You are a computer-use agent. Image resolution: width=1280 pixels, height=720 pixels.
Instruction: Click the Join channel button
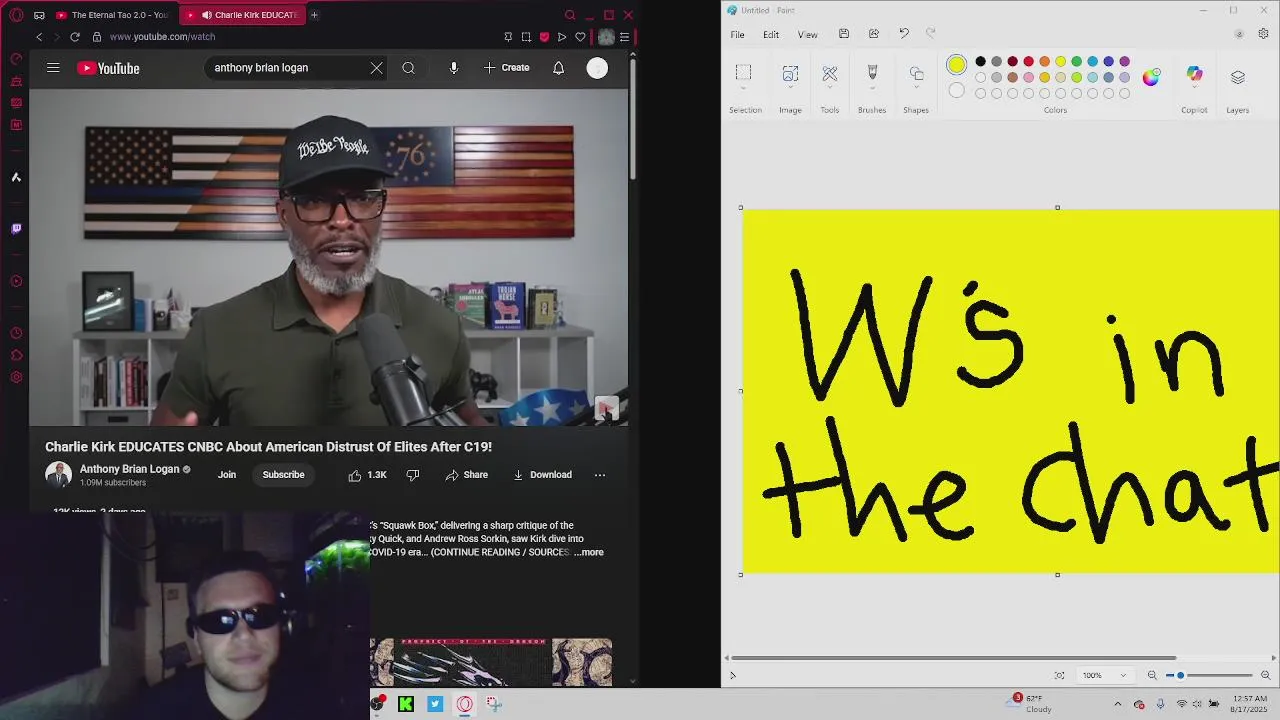tap(227, 475)
